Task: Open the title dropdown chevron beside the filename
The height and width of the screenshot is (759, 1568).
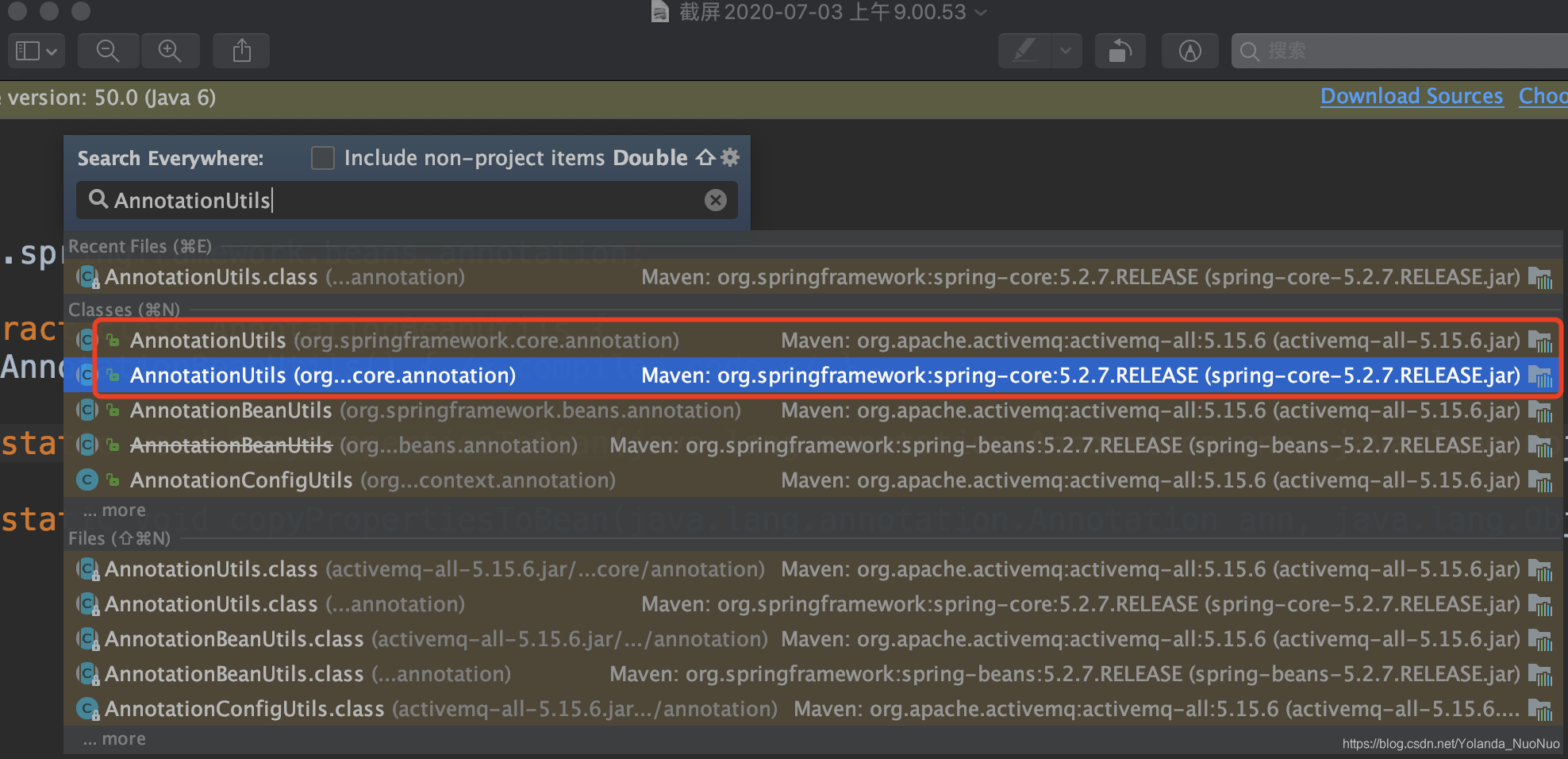Action: [x=981, y=12]
